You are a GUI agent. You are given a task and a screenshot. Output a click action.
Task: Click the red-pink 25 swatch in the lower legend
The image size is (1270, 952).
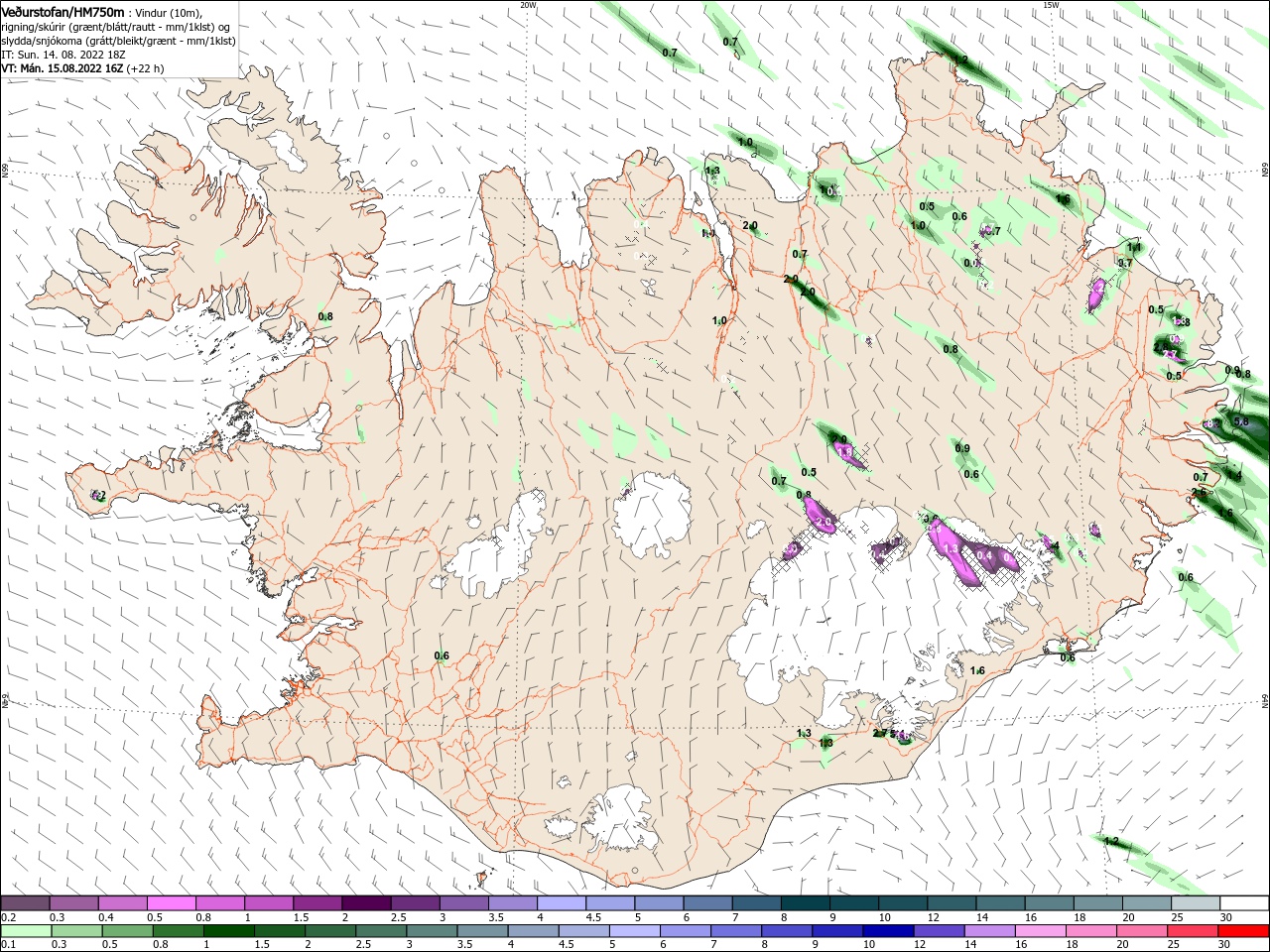(1194, 931)
